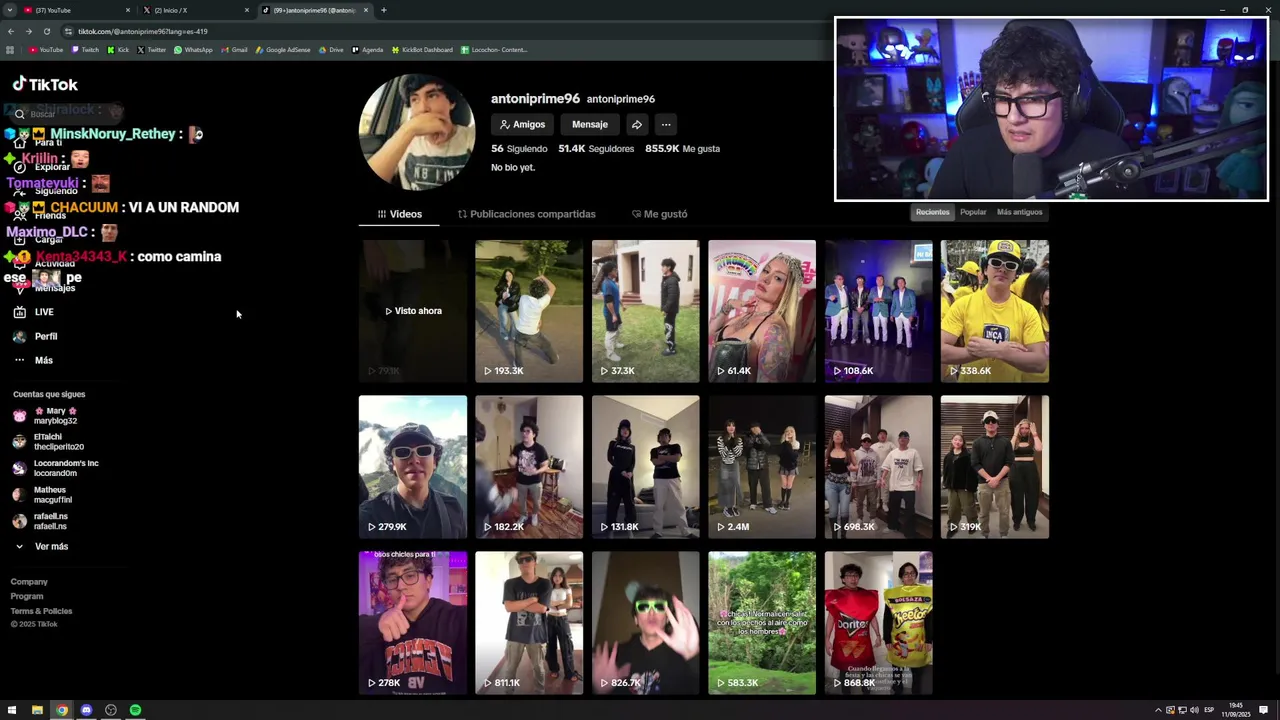
Task: Open the Twitter bookmark
Action: point(152,50)
